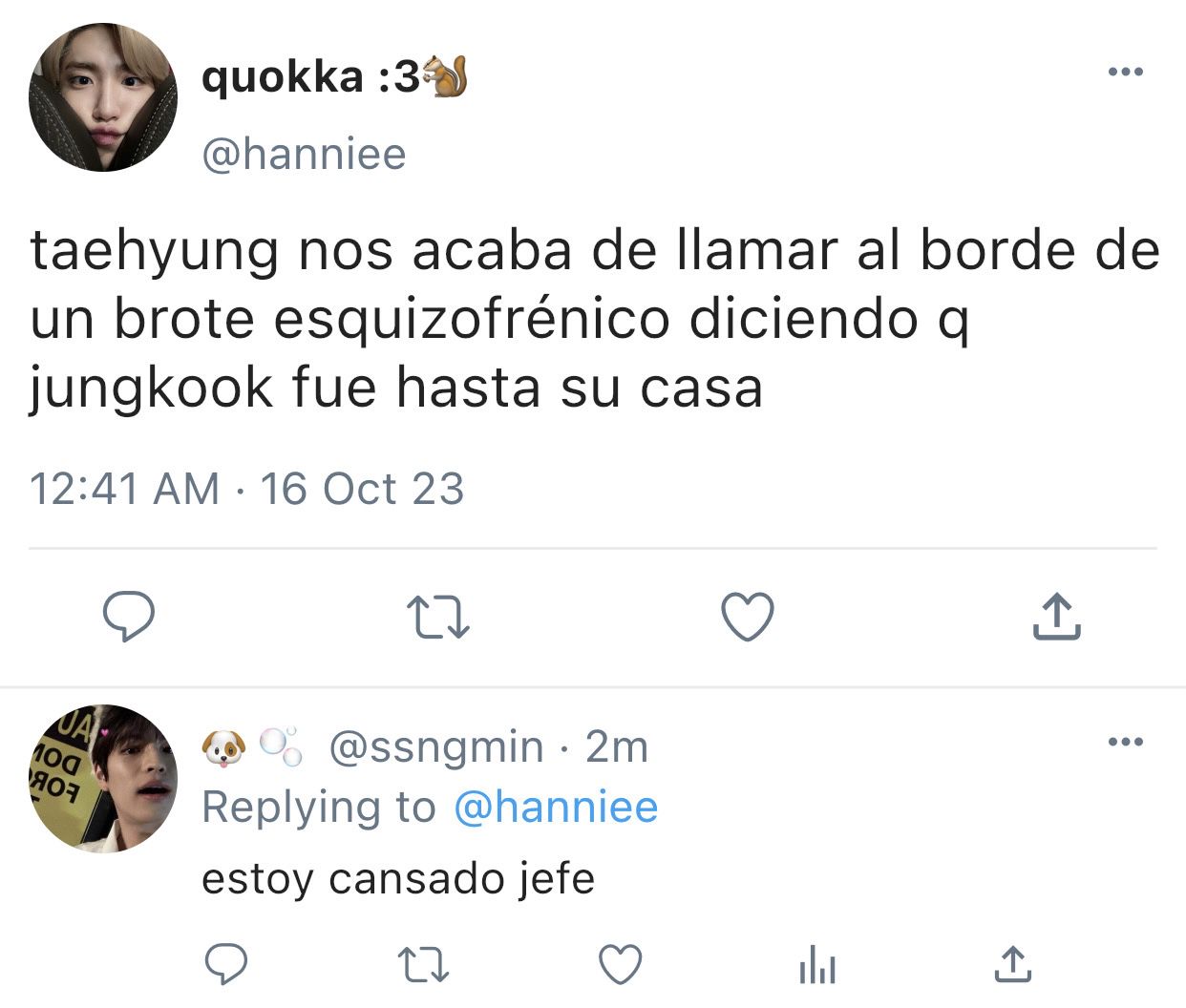Screen dimensions: 1186x1008
Task: Like the main tweet with heart icon
Action: tap(747, 616)
